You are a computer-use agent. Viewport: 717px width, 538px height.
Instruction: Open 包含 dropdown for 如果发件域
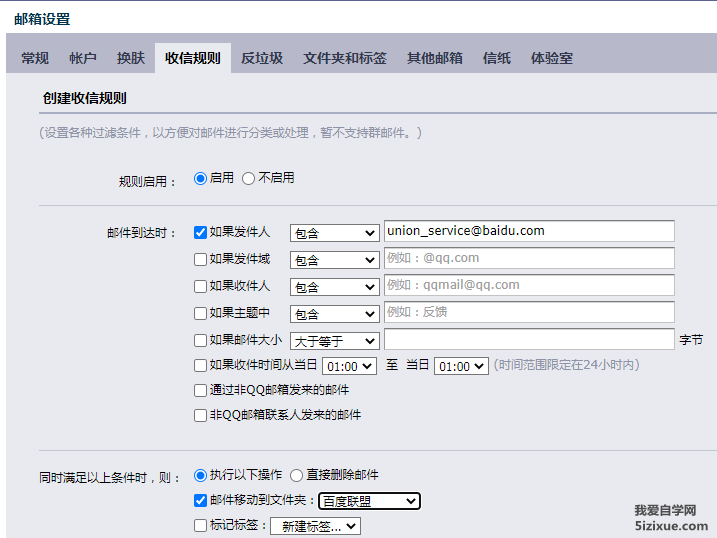coord(335,260)
